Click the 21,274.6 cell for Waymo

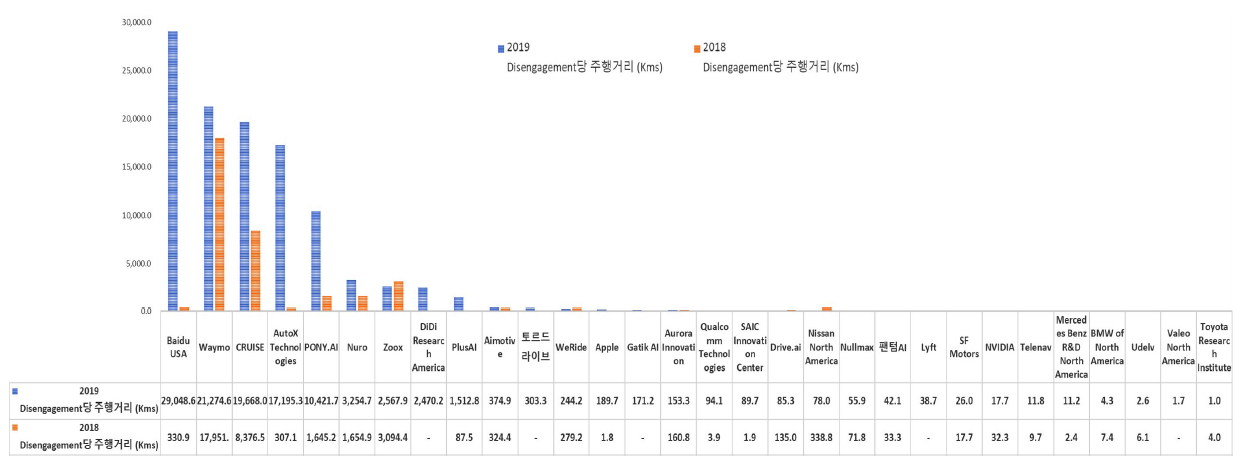pos(214,399)
